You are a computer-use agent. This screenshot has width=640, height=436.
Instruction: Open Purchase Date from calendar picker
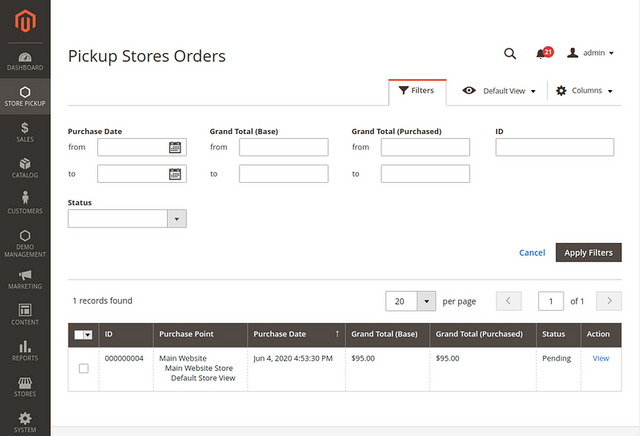tap(175, 147)
